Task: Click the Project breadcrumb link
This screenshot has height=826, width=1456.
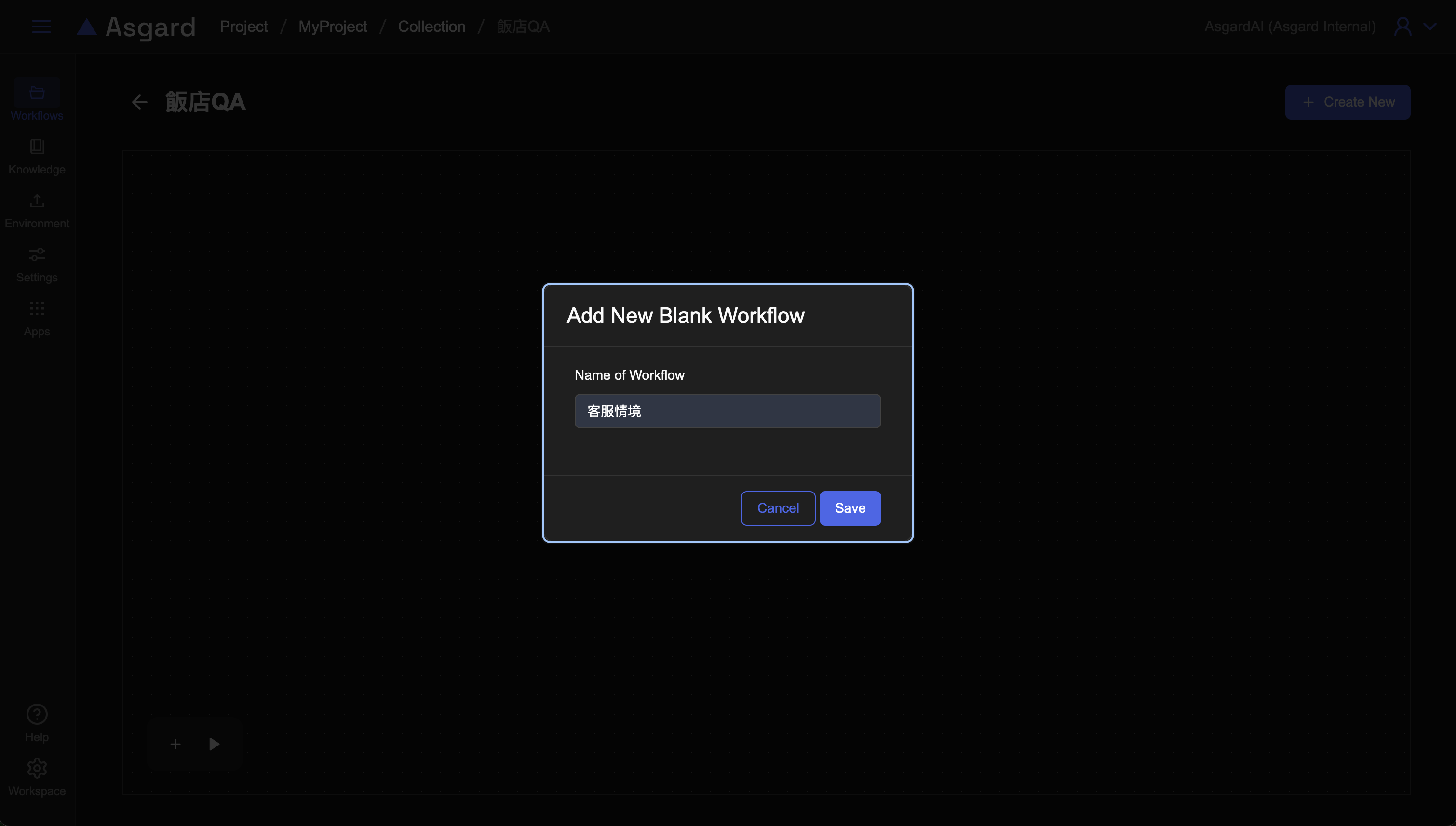Action: pyautogui.click(x=243, y=27)
